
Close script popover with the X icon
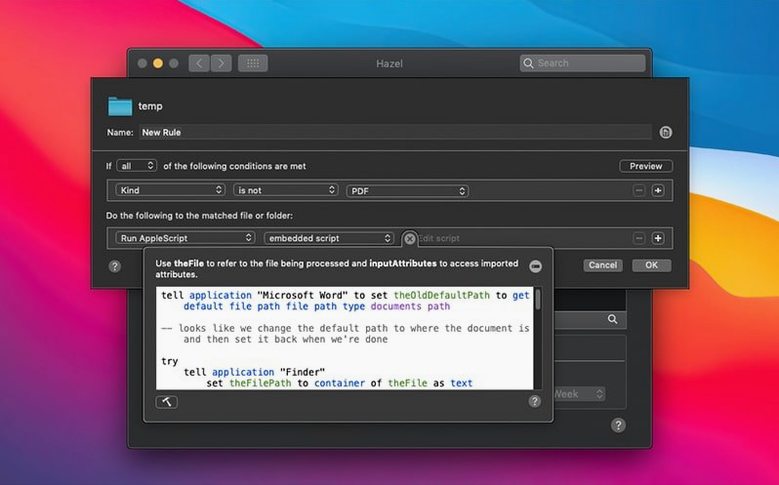coord(409,239)
